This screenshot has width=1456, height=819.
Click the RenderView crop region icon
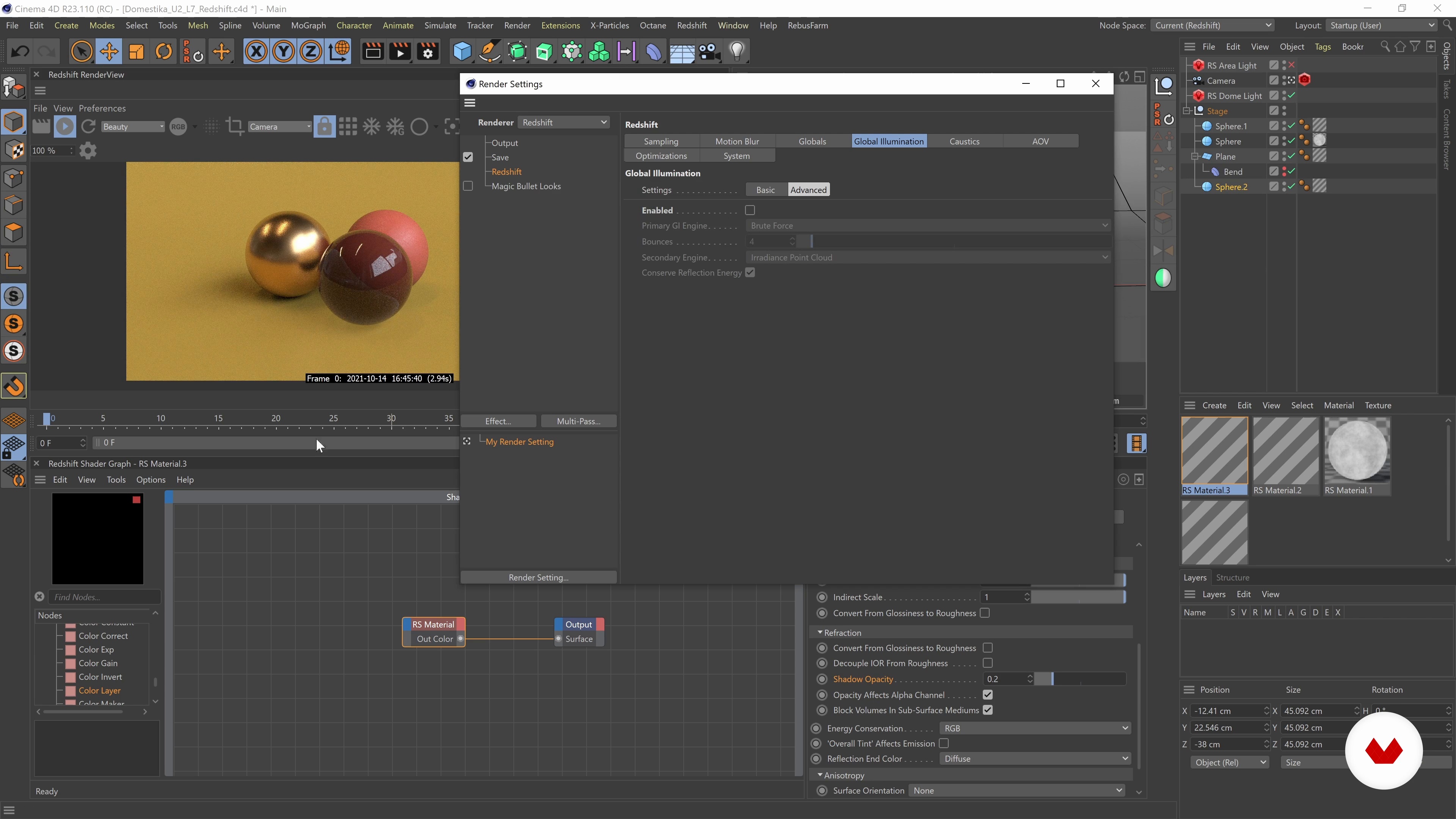pos(235,126)
